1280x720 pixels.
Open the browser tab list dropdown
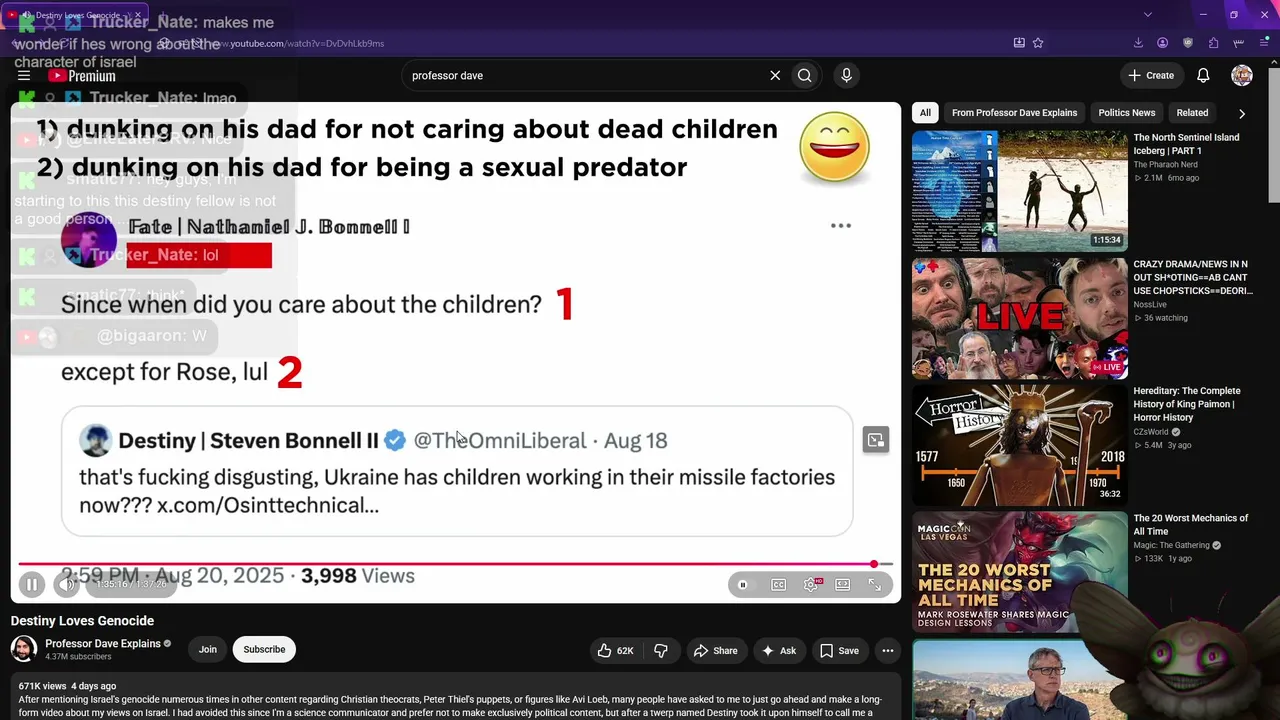click(x=1148, y=15)
